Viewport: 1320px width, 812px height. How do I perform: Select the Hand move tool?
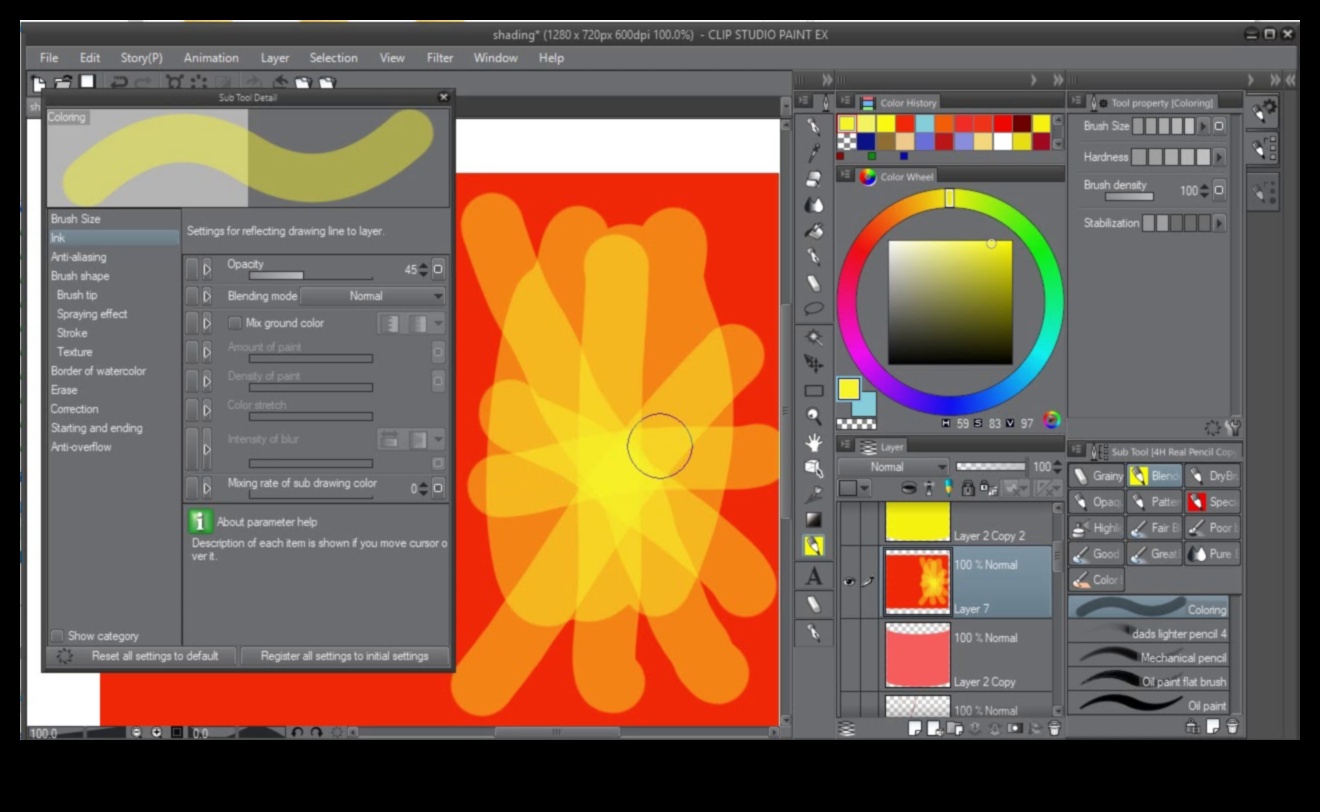pyautogui.click(x=813, y=442)
